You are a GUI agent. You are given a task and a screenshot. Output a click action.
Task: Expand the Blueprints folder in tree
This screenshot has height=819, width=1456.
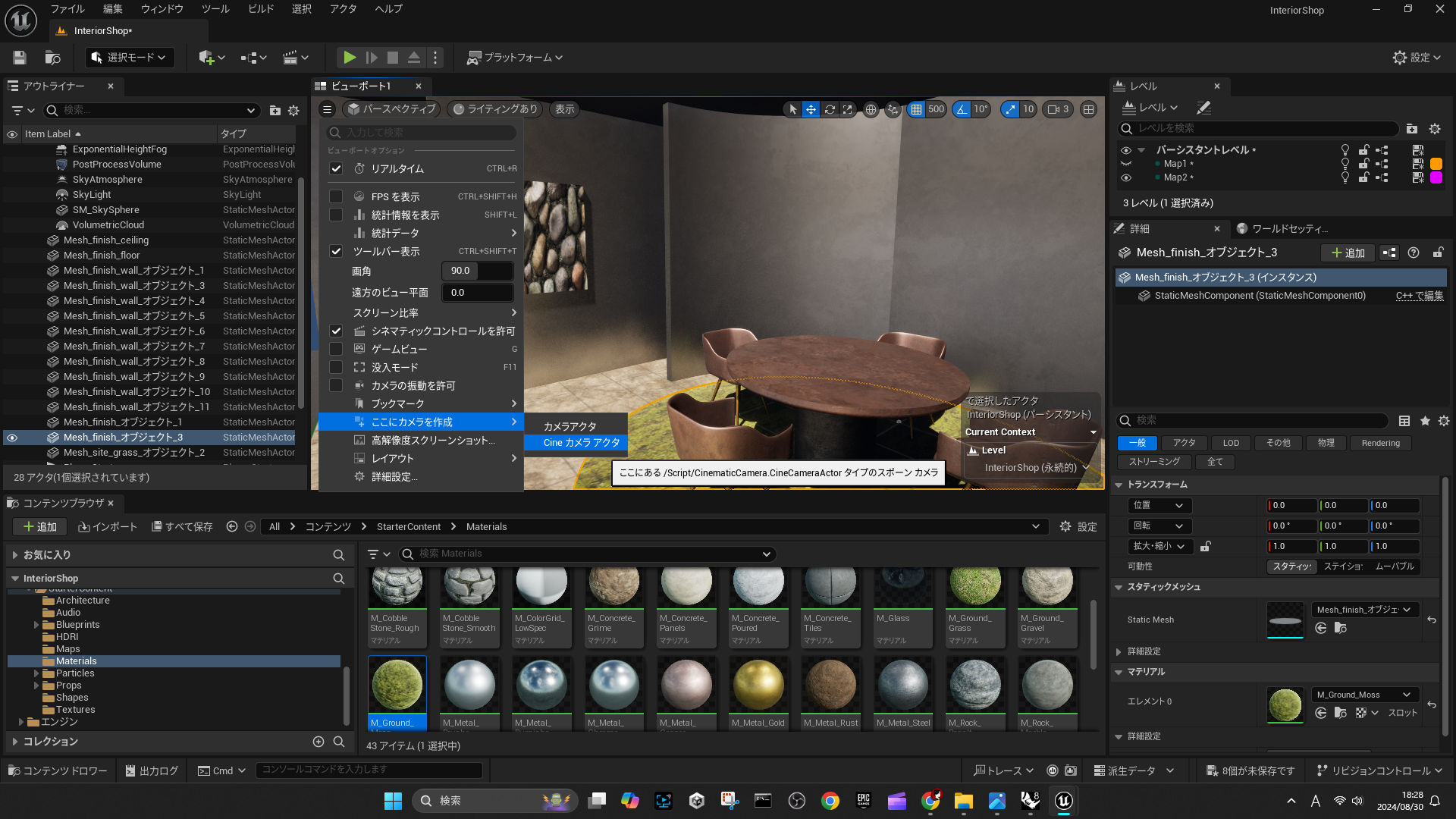point(36,625)
